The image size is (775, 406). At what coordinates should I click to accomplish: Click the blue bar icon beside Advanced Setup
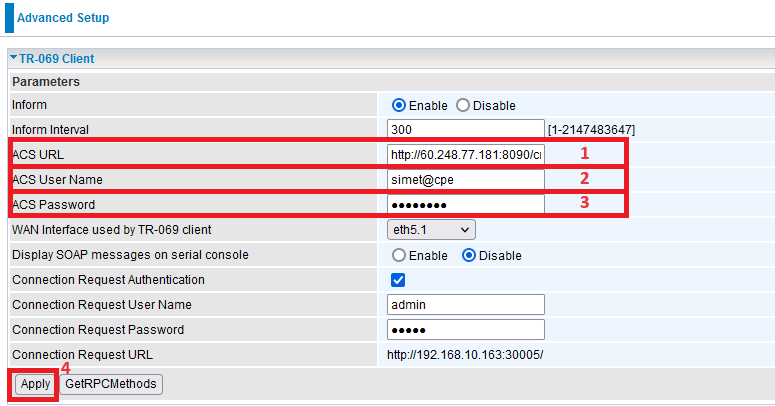(9, 18)
